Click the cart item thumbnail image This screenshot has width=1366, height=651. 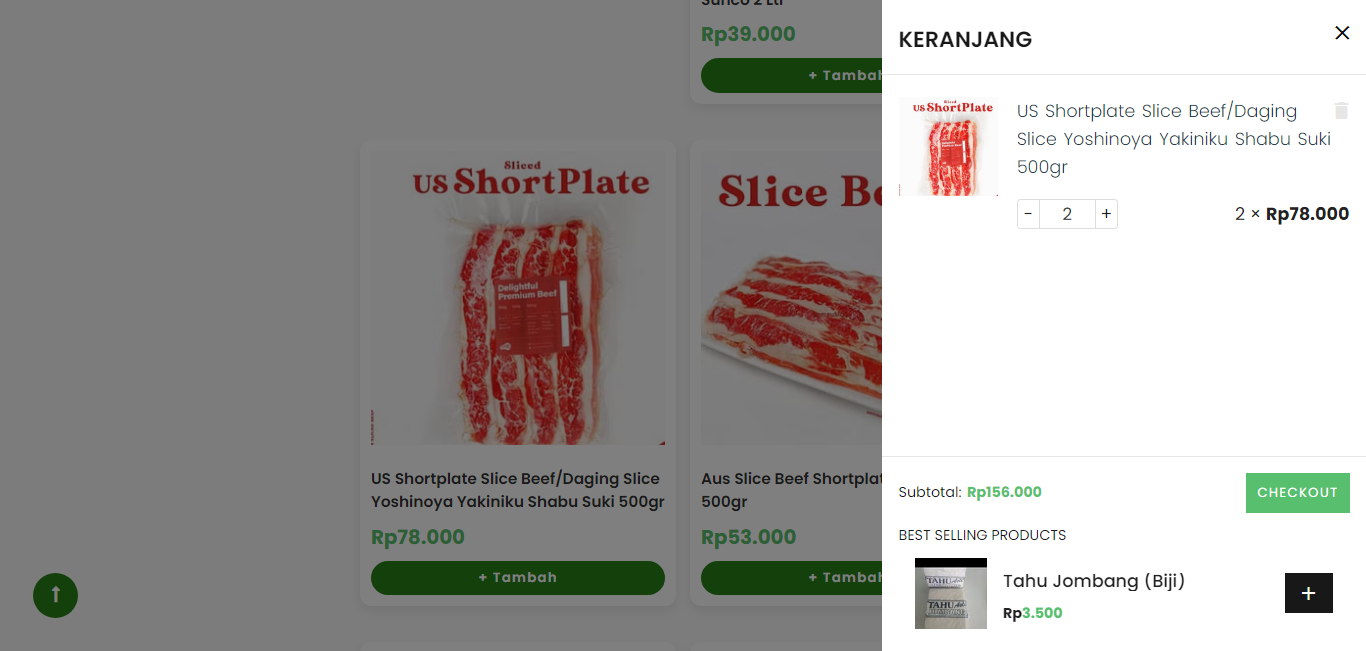click(948, 146)
